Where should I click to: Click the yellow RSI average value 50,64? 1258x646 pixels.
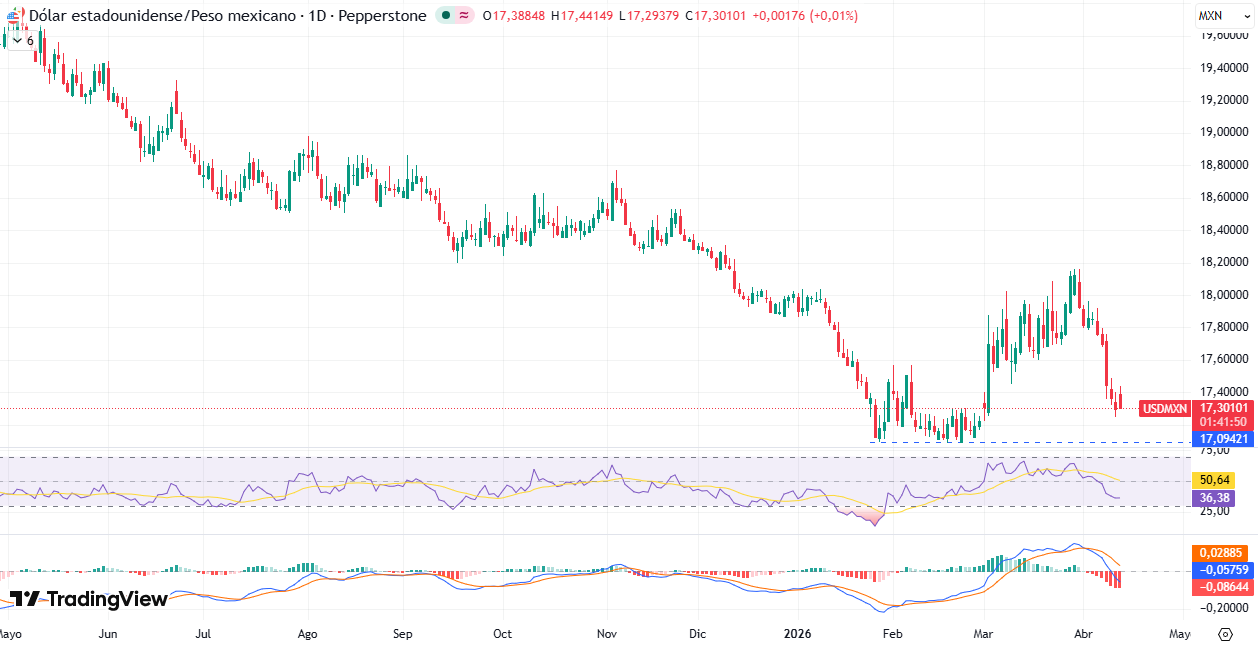[1212, 481]
